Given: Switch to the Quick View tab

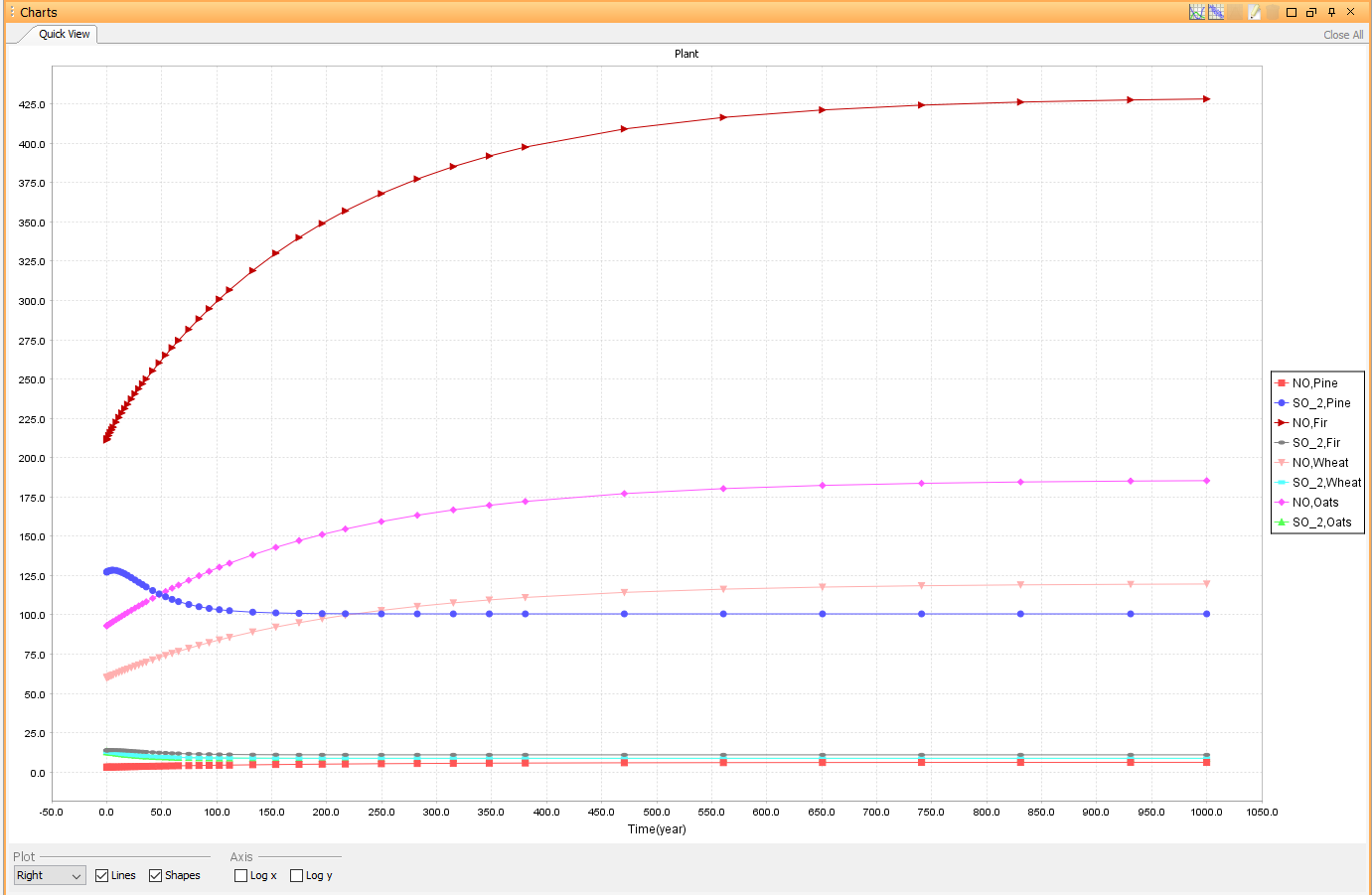Looking at the screenshot, I should pyautogui.click(x=64, y=34).
